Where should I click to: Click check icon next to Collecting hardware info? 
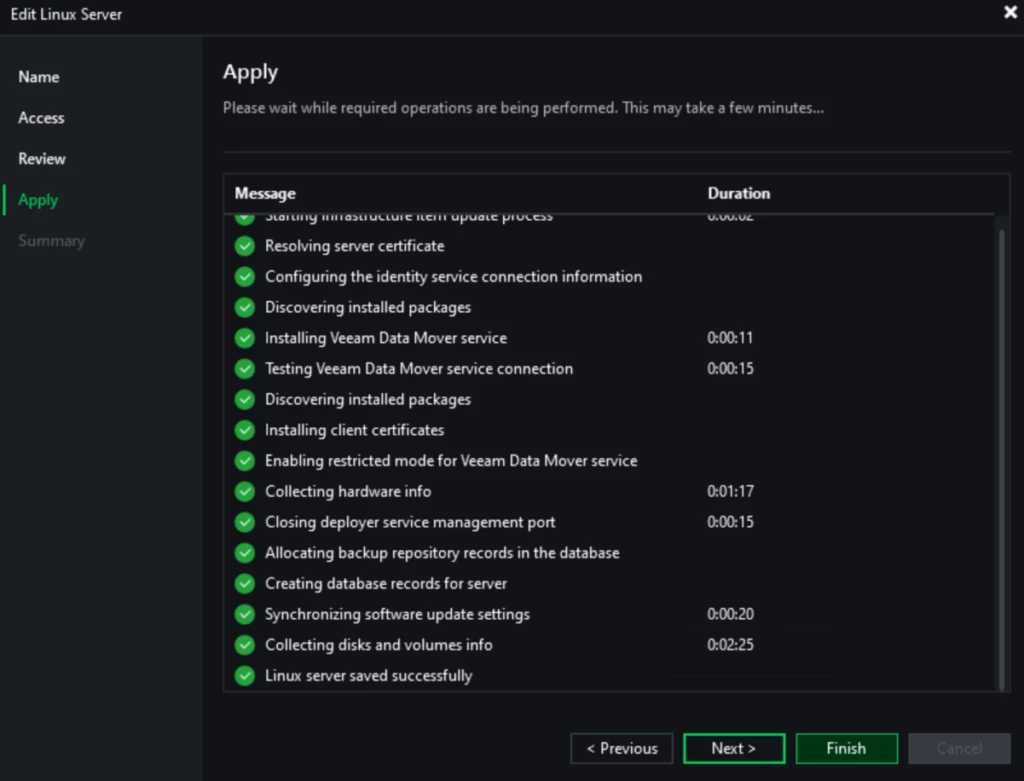(x=244, y=492)
